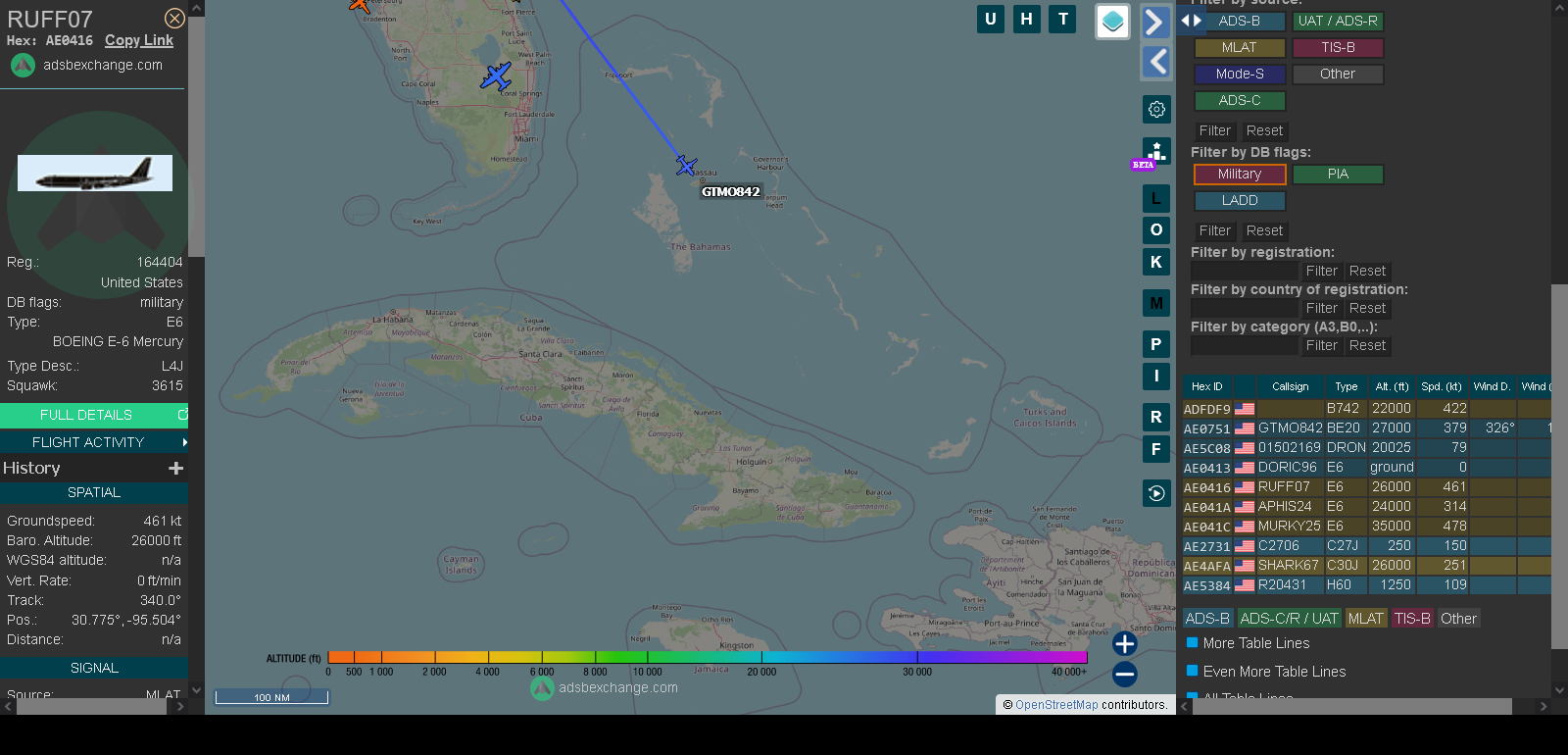This screenshot has width=1568, height=755.
Task: Toggle the K map button
Action: coord(1156,262)
